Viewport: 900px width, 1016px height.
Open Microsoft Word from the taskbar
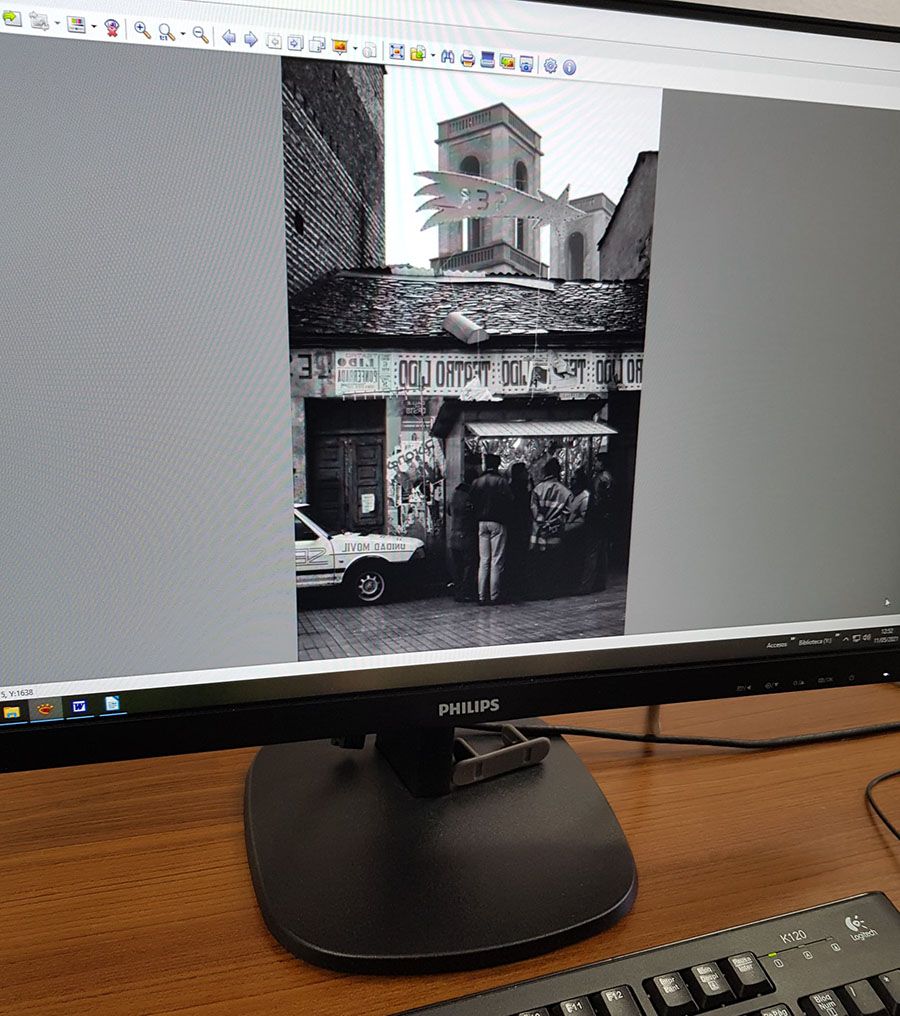[78, 707]
